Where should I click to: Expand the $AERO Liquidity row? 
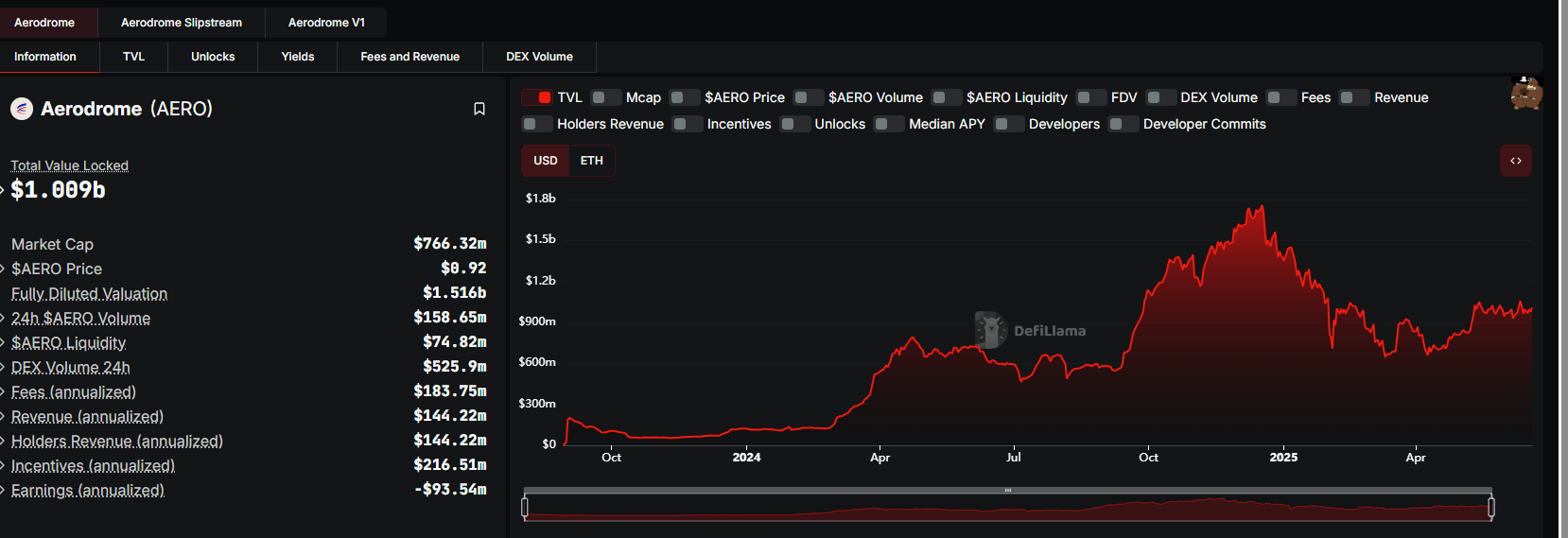(x=3, y=343)
